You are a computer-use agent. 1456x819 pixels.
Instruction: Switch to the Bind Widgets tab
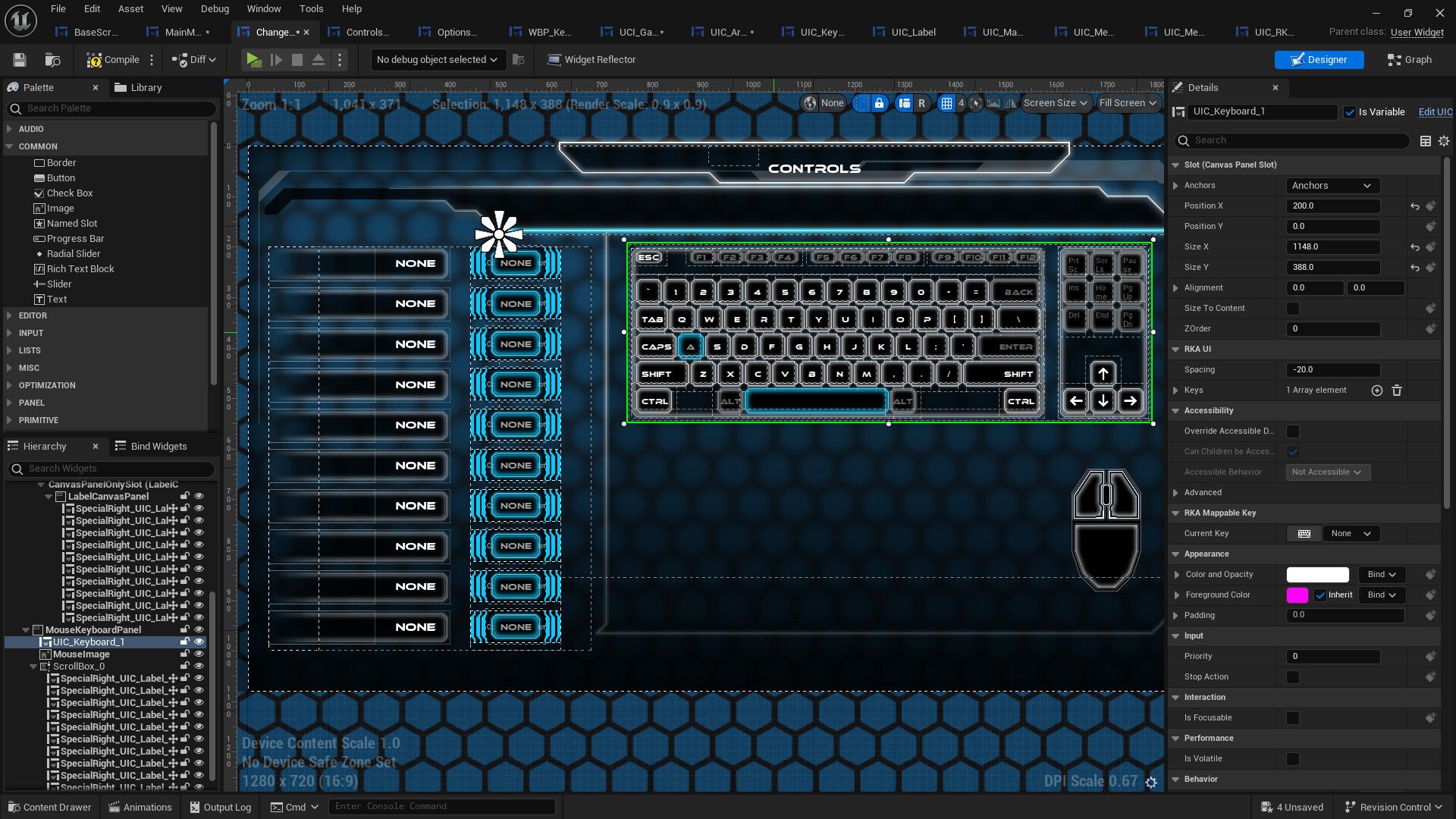pyautogui.click(x=150, y=447)
